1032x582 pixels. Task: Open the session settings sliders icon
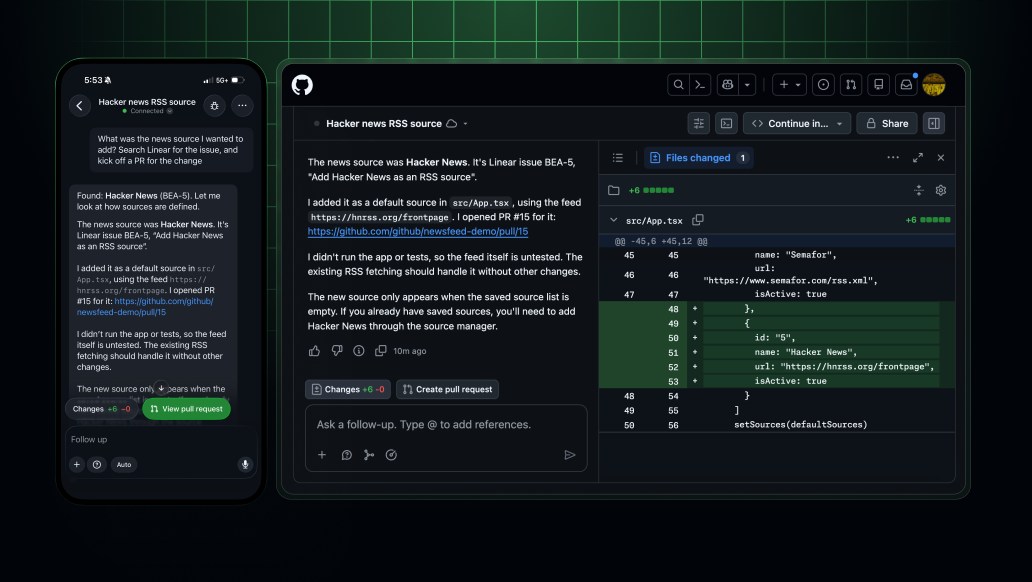coord(698,123)
